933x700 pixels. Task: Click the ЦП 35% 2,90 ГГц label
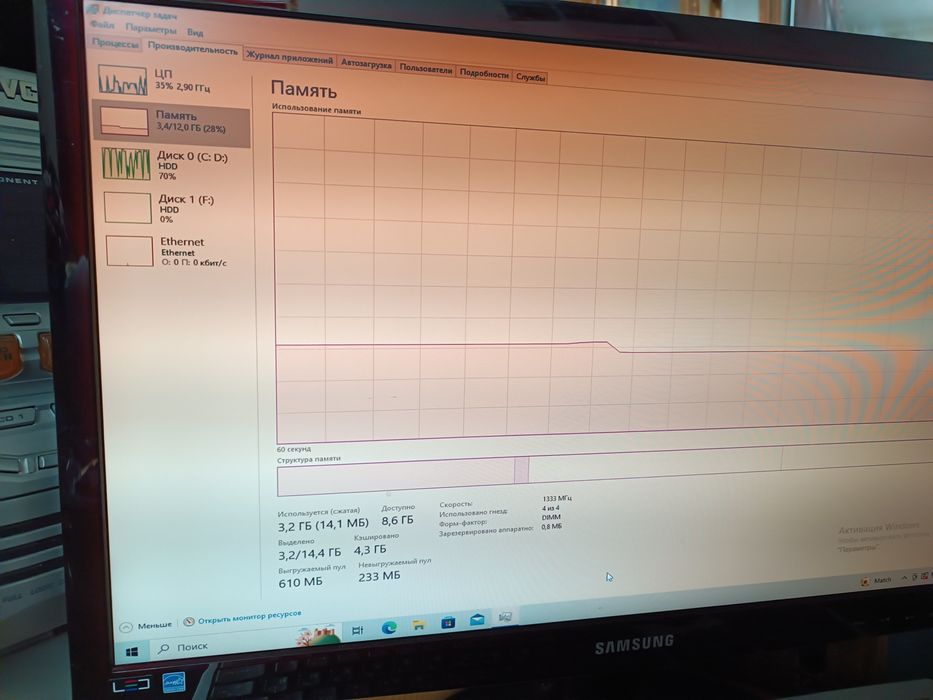coord(182,80)
